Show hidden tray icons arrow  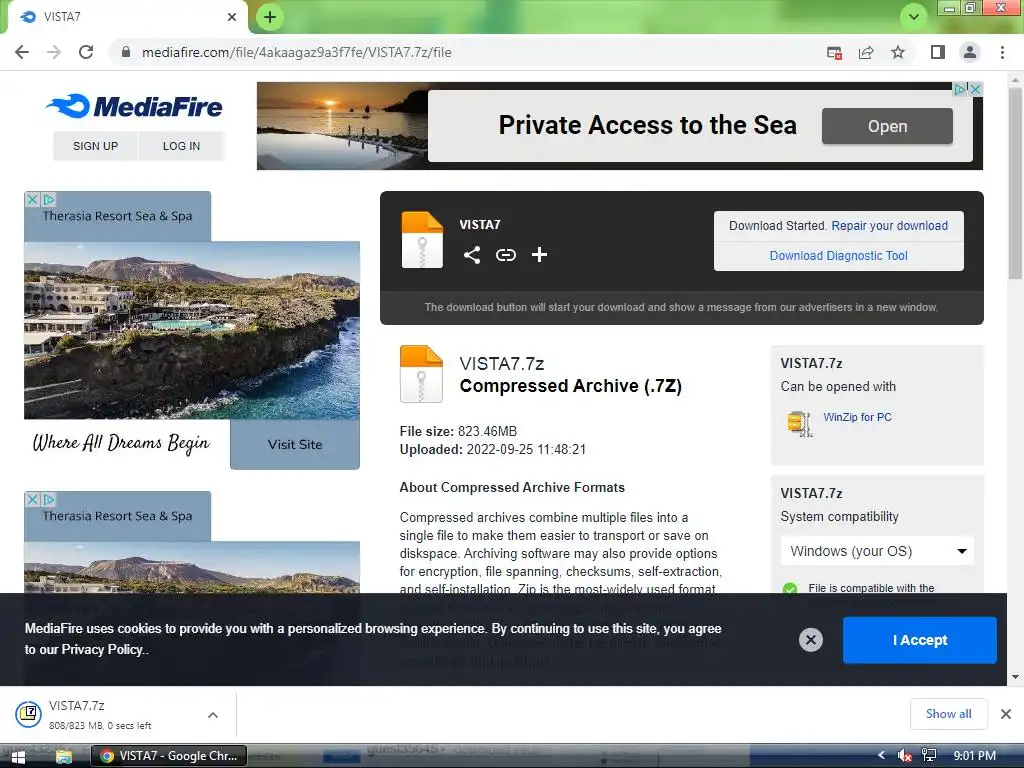click(x=881, y=755)
